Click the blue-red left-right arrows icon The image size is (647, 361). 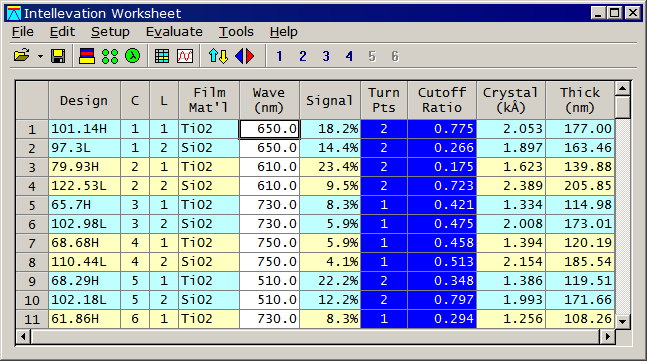245,56
